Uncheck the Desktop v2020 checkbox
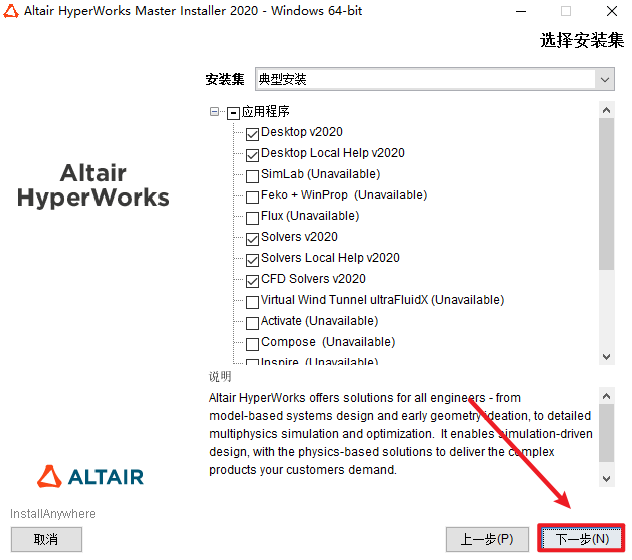 coord(252,134)
